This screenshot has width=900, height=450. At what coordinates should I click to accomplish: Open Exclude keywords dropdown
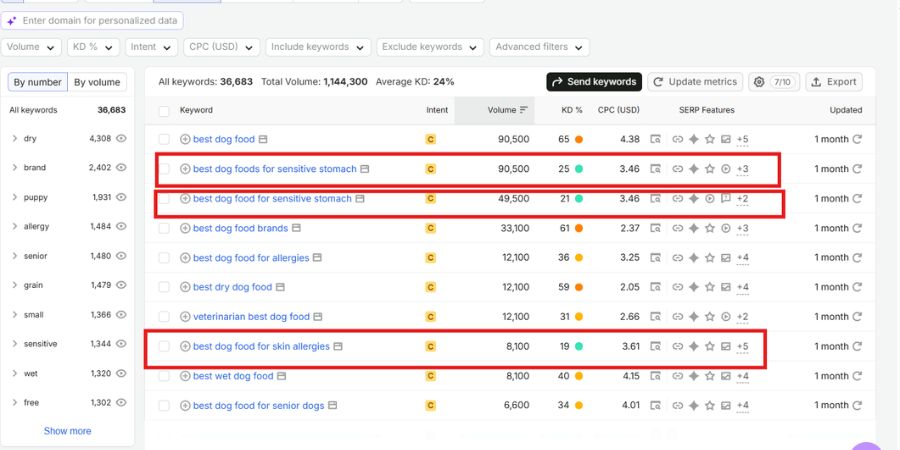tap(430, 47)
